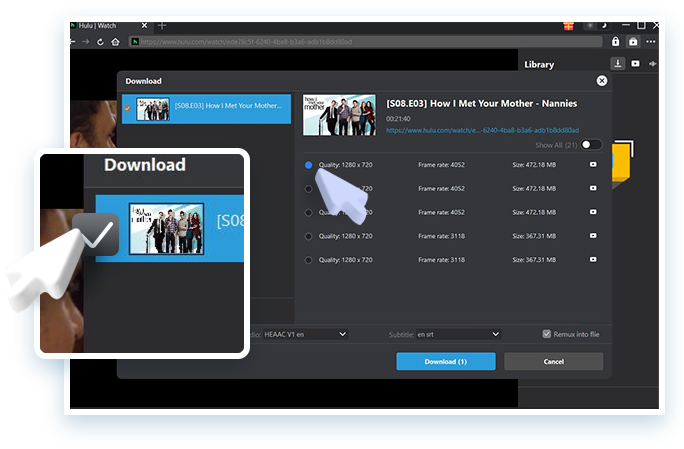Click the 00:21:40 duration text

coord(398,119)
